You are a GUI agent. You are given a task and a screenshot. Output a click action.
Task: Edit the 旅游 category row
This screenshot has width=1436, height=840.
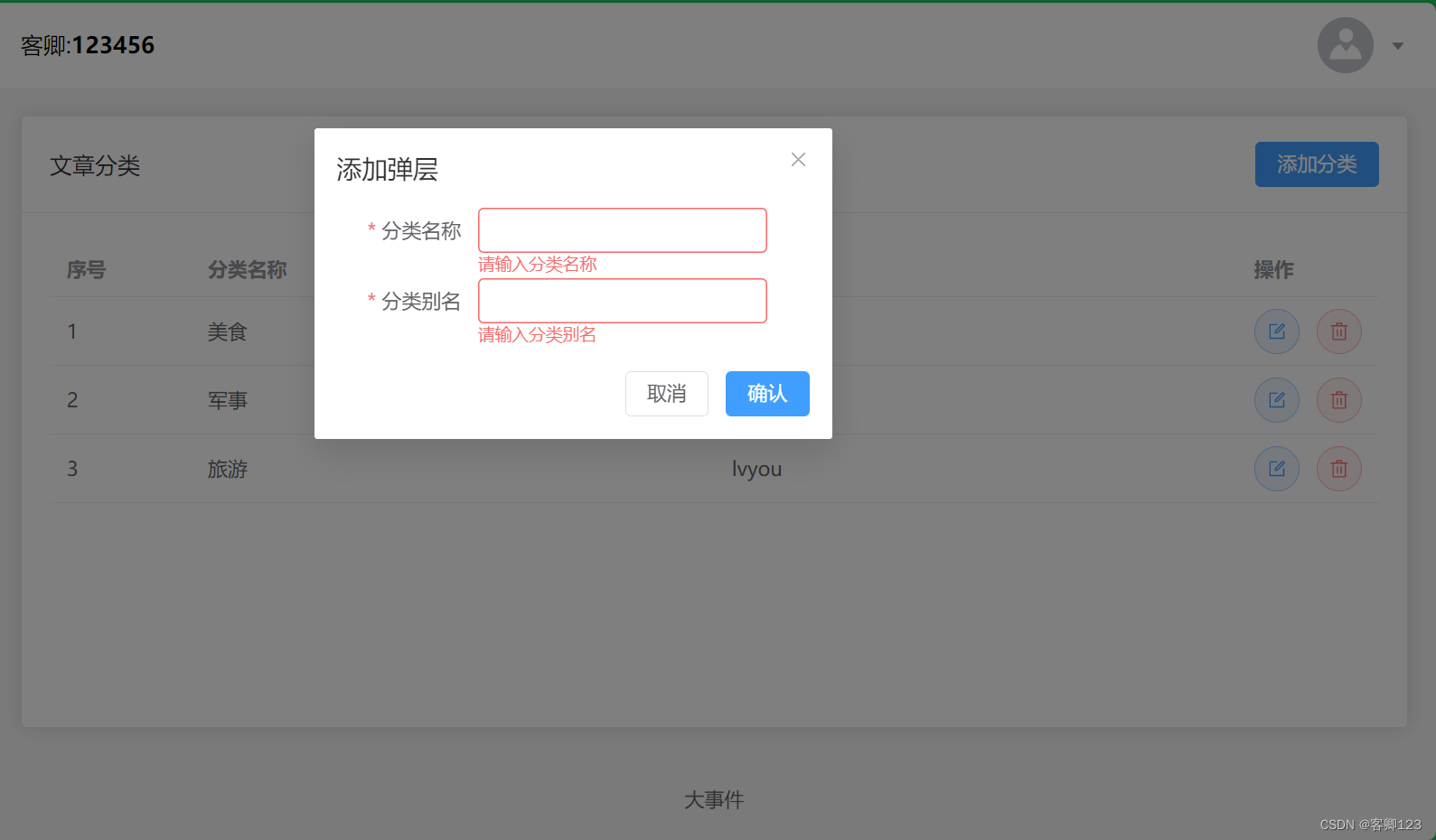click(1277, 469)
